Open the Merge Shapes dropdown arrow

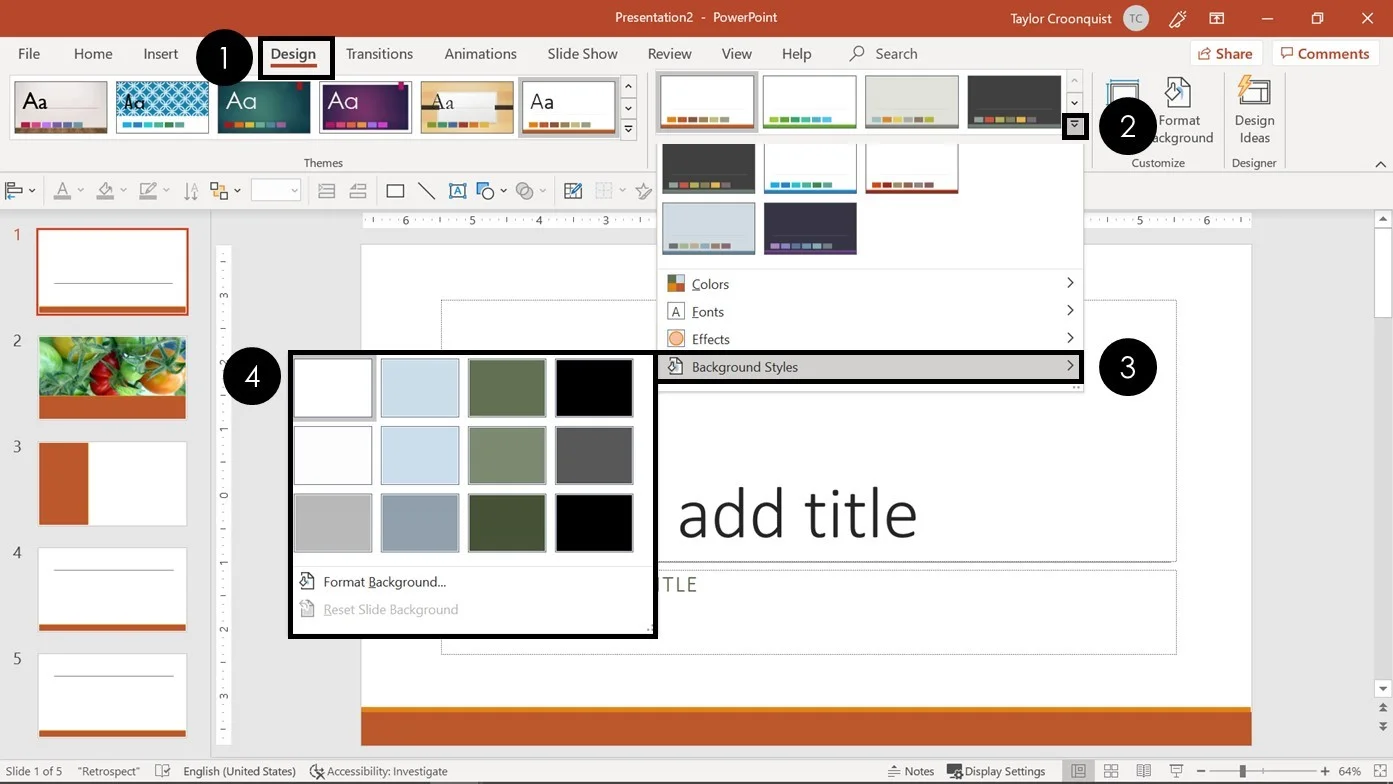pos(543,190)
